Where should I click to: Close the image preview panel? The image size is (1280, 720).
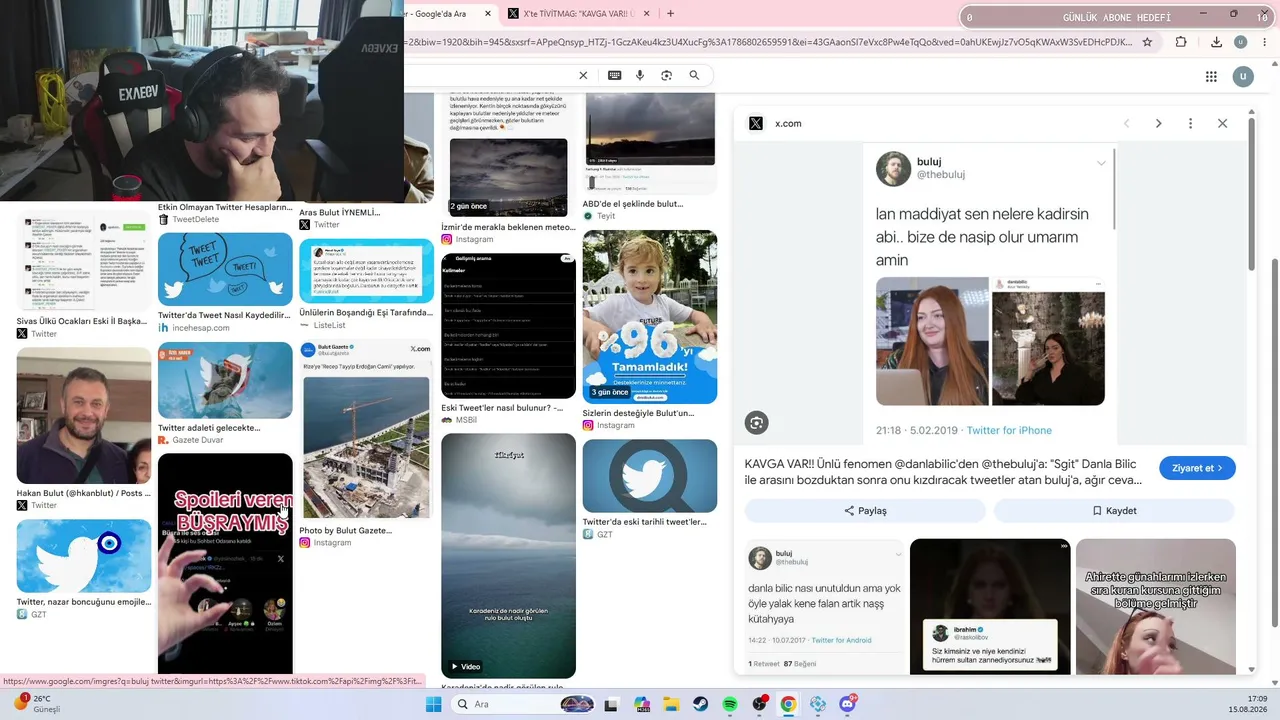(1222, 123)
